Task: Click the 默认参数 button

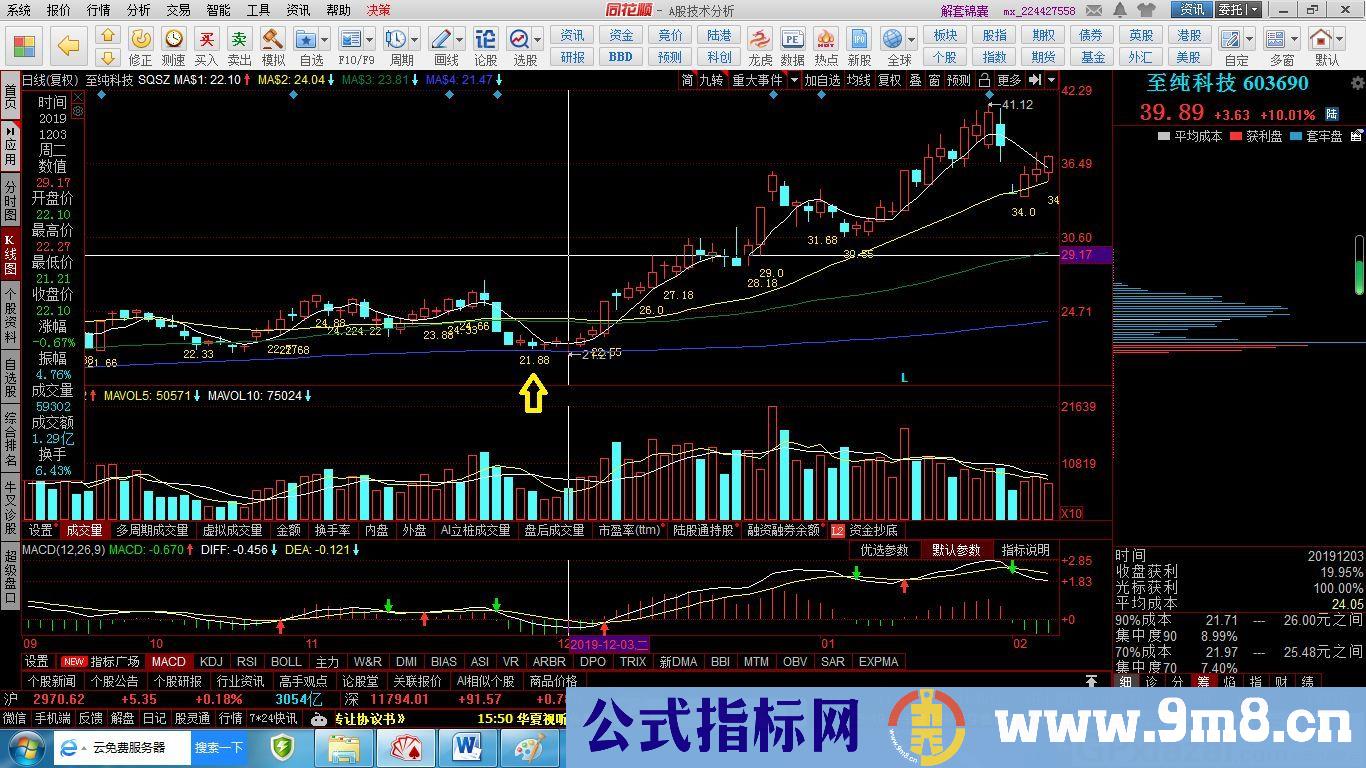Action: [956, 550]
